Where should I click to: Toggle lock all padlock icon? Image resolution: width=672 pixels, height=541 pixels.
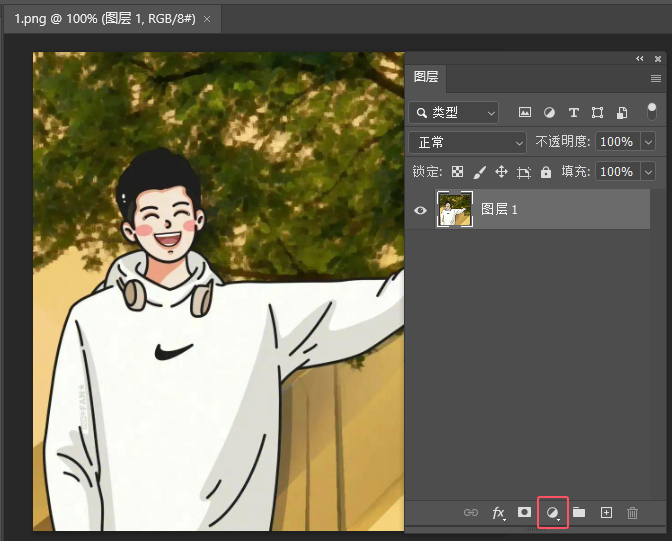pos(546,172)
